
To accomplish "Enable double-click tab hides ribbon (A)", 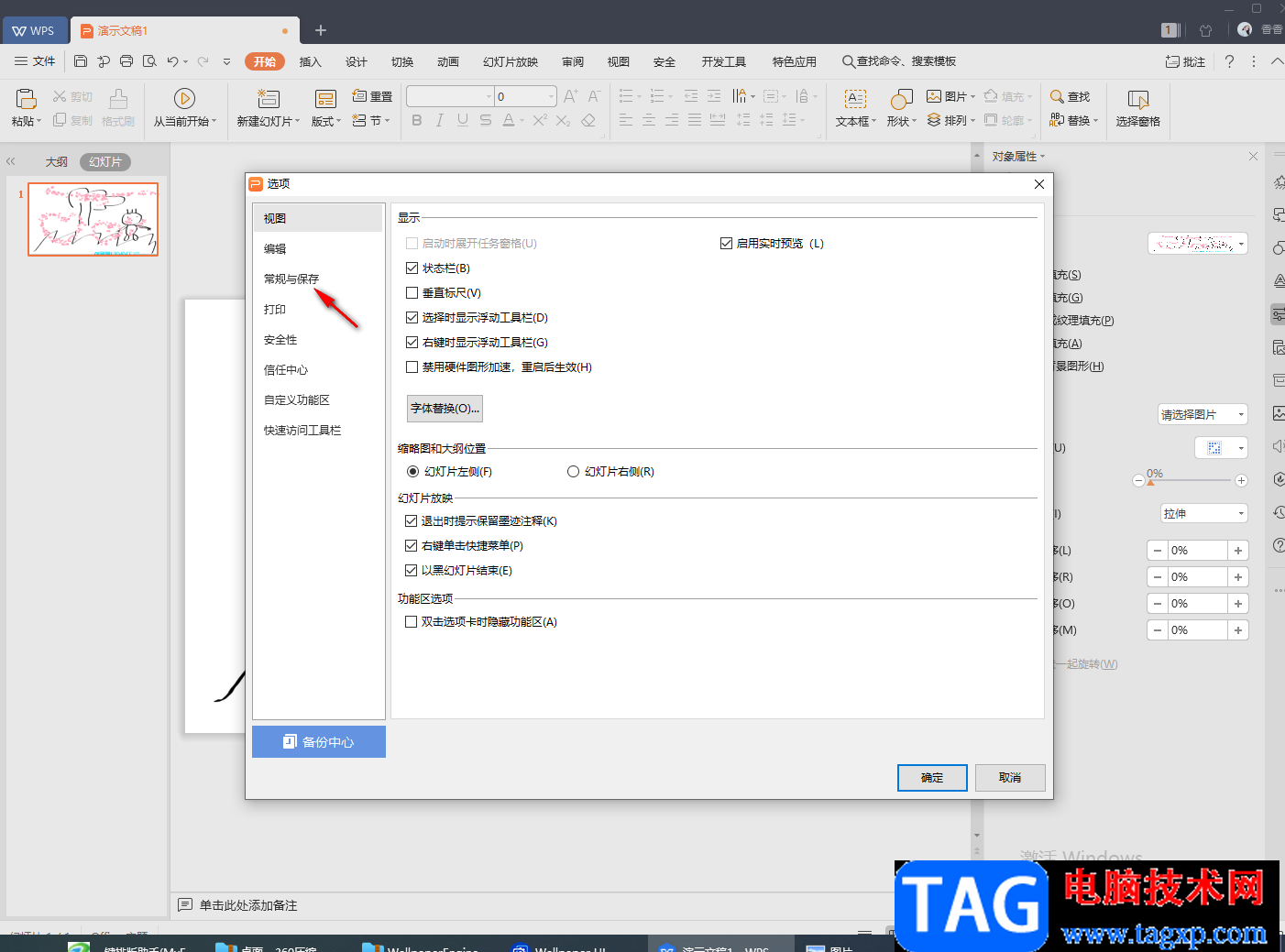I will [411, 622].
